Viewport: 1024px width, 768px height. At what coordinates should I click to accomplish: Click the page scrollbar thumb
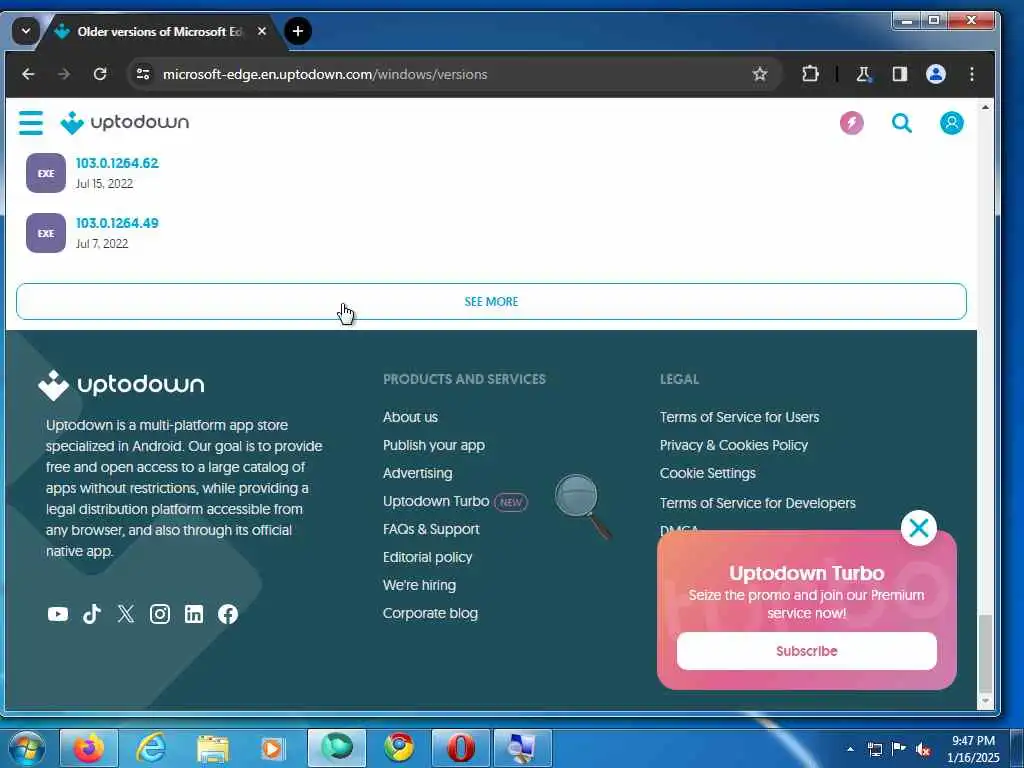[985, 653]
